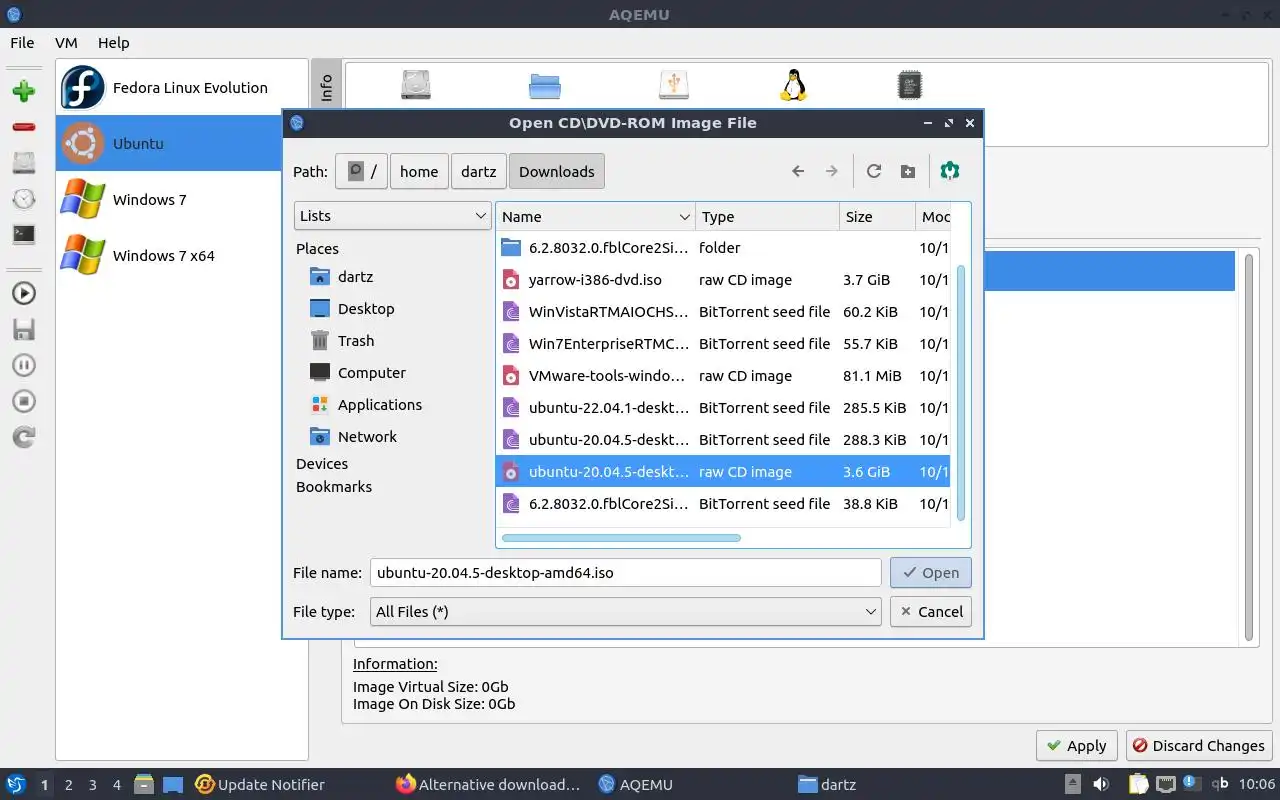Click the green plus add VM icon
Viewport: 1280px width, 800px height.
[x=24, y=91]
